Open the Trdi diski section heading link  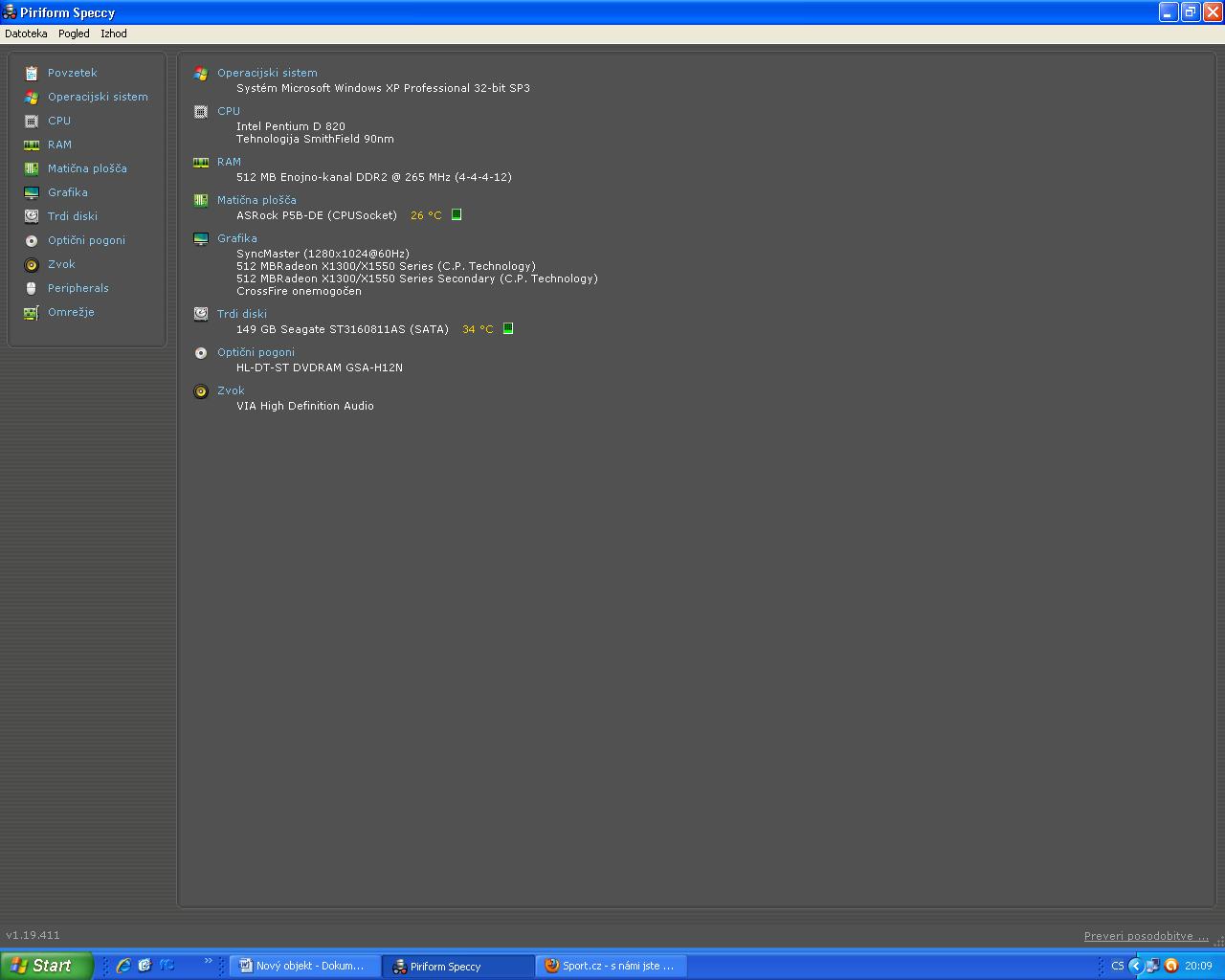(242, 314)
